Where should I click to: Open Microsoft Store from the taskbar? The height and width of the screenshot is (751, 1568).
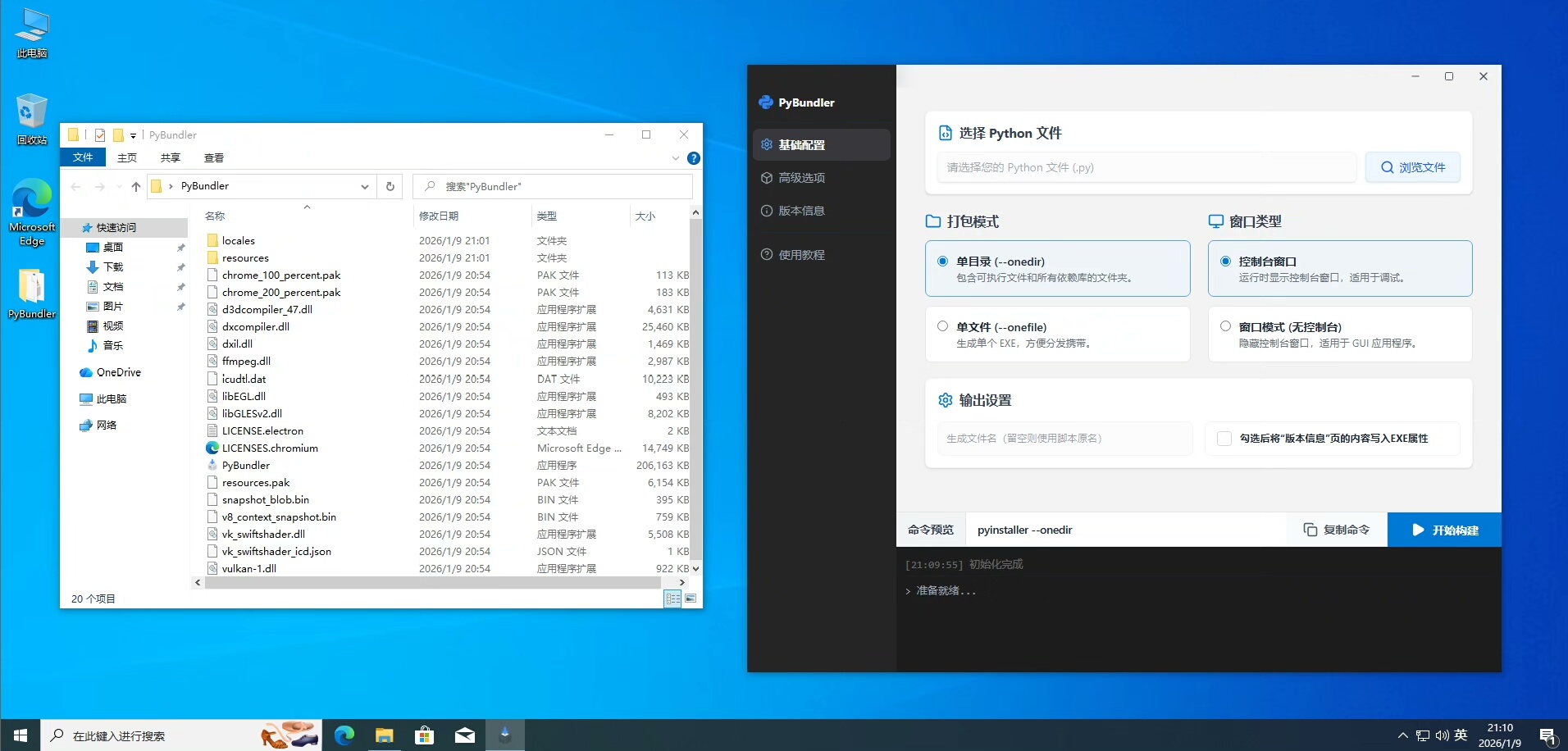click(x=424, y=735)
